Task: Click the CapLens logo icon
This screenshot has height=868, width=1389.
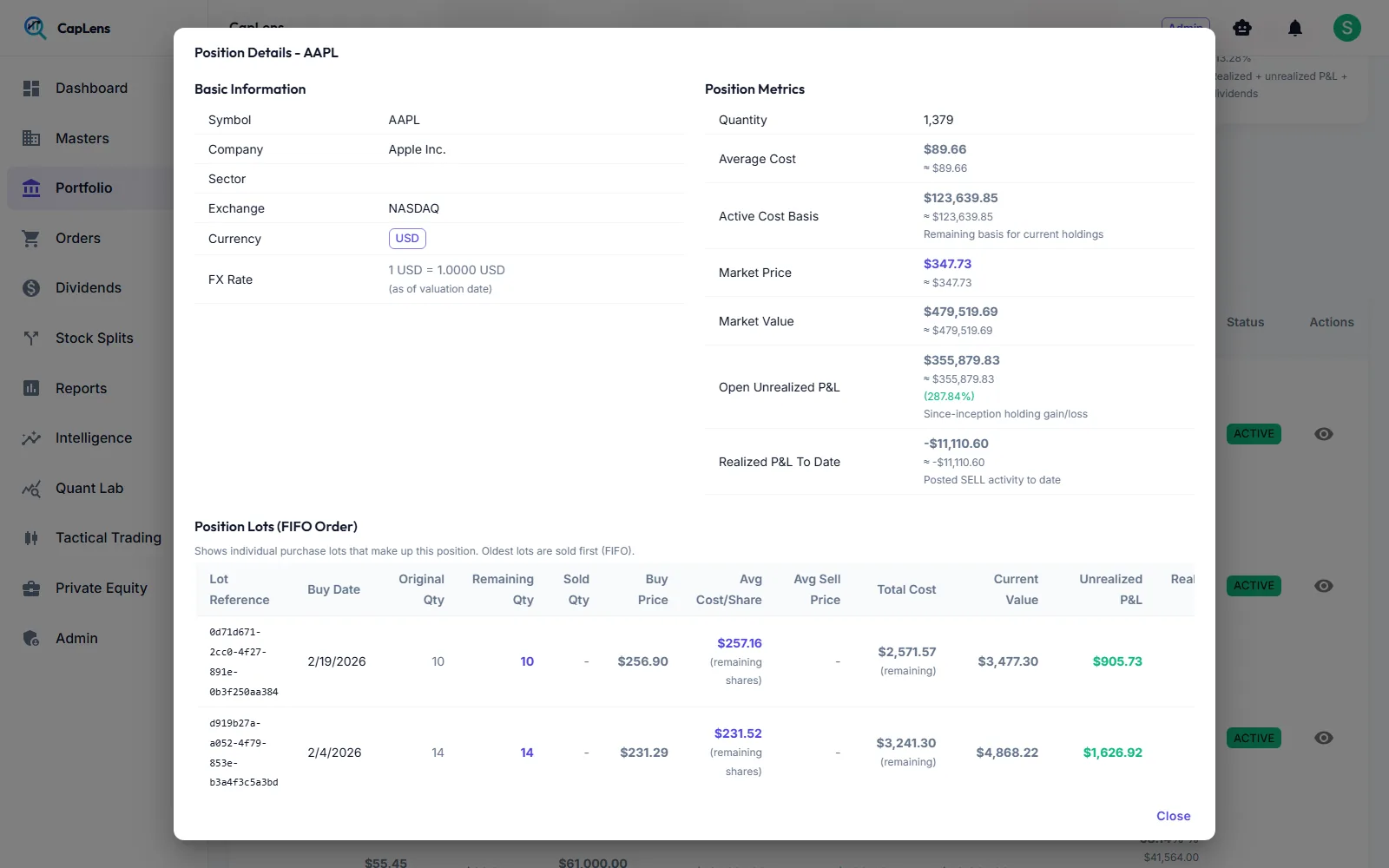Action: click(x=35, y=28)
